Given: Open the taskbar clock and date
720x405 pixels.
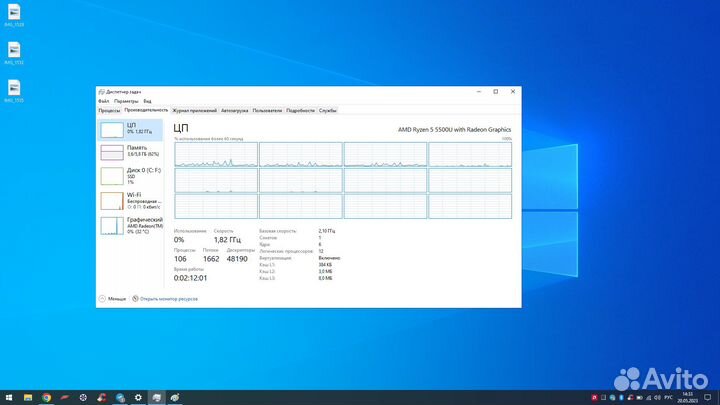Looking at the screenshot, I should 687,397.
